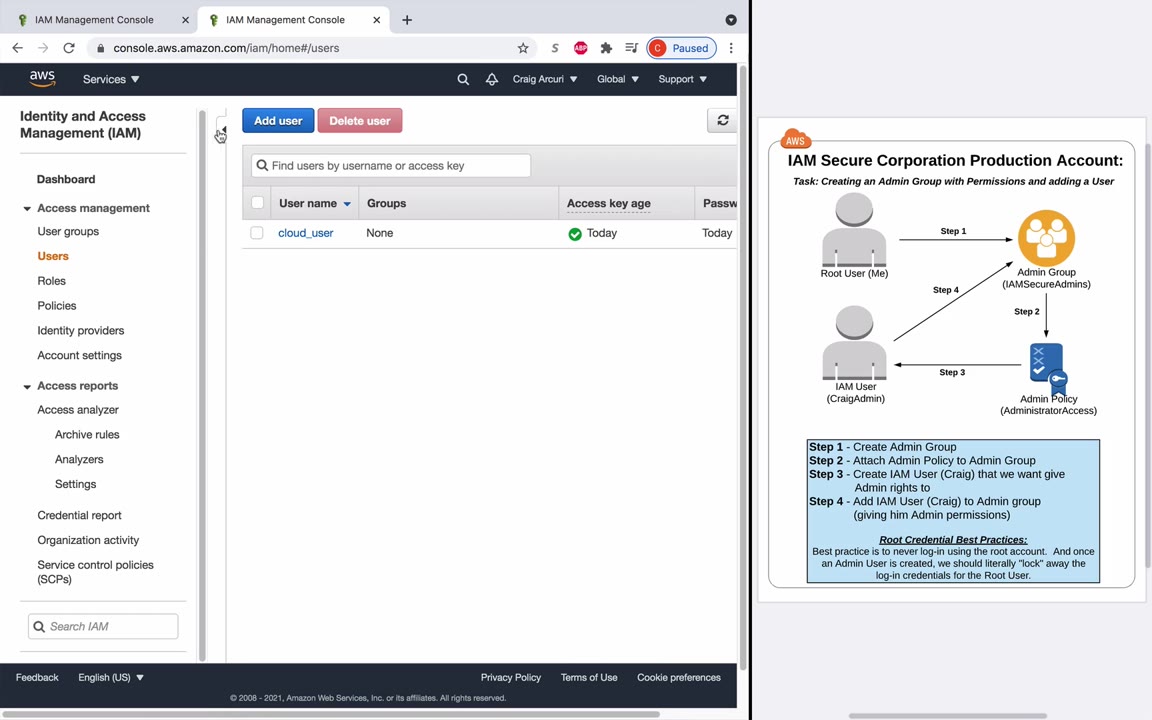This screenshot has width=1152, height=720.
Task: Click the AWS logo home icon
Action: tap(43, 79)
